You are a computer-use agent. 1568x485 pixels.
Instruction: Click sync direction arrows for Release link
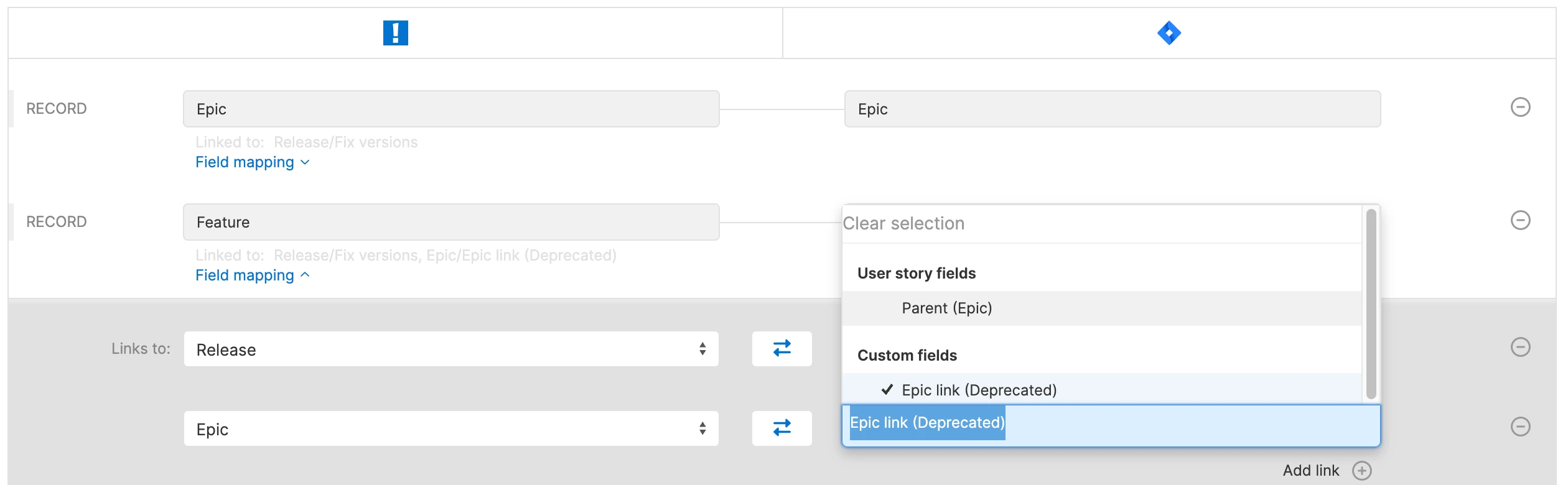coord(782,349)
